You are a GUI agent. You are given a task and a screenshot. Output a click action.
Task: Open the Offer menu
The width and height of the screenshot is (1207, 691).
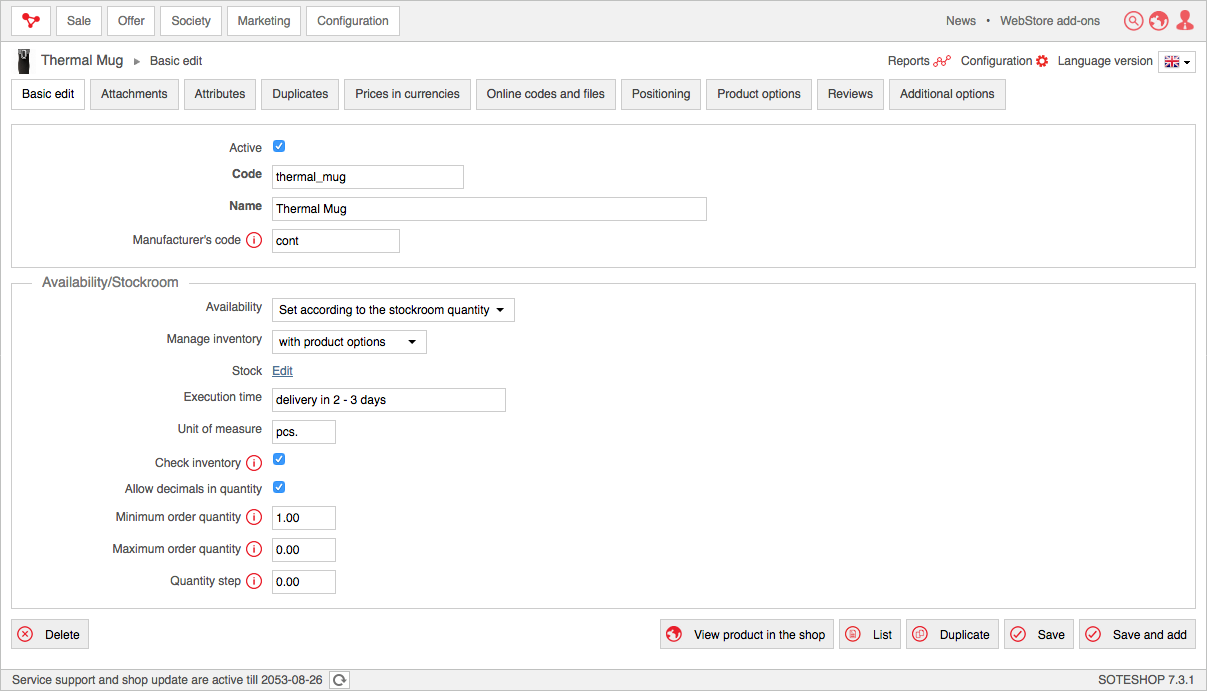pos(131,20)
